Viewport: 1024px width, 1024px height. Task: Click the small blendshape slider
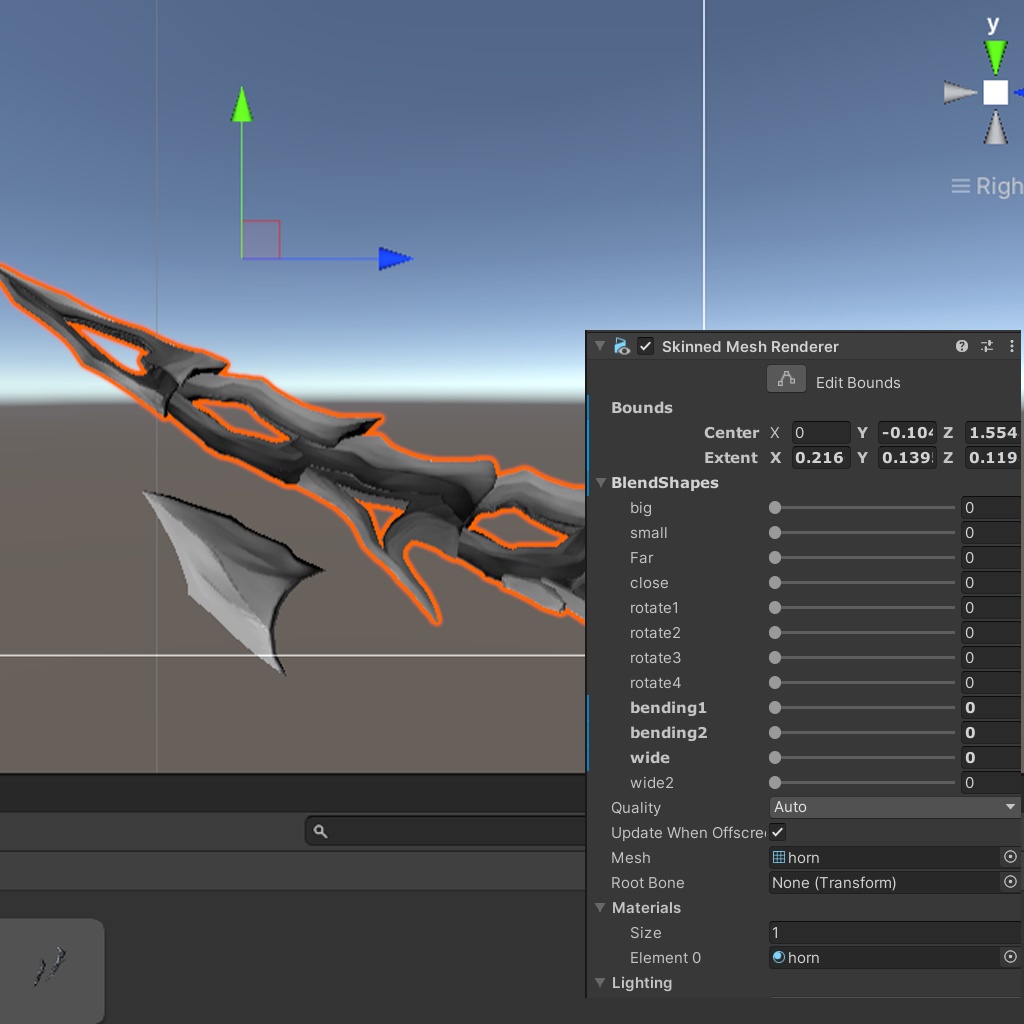coord(862,532)
